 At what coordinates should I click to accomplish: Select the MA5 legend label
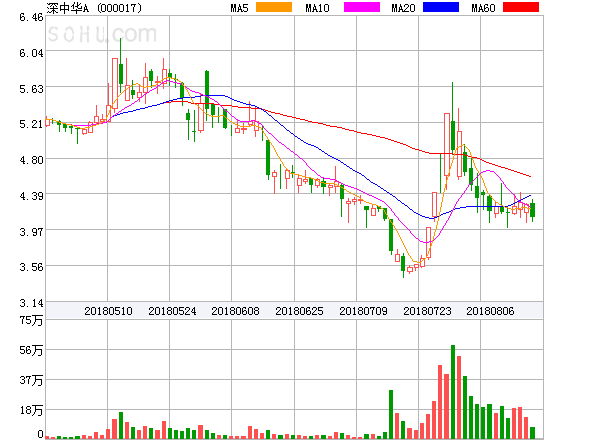tap(239, 8)
